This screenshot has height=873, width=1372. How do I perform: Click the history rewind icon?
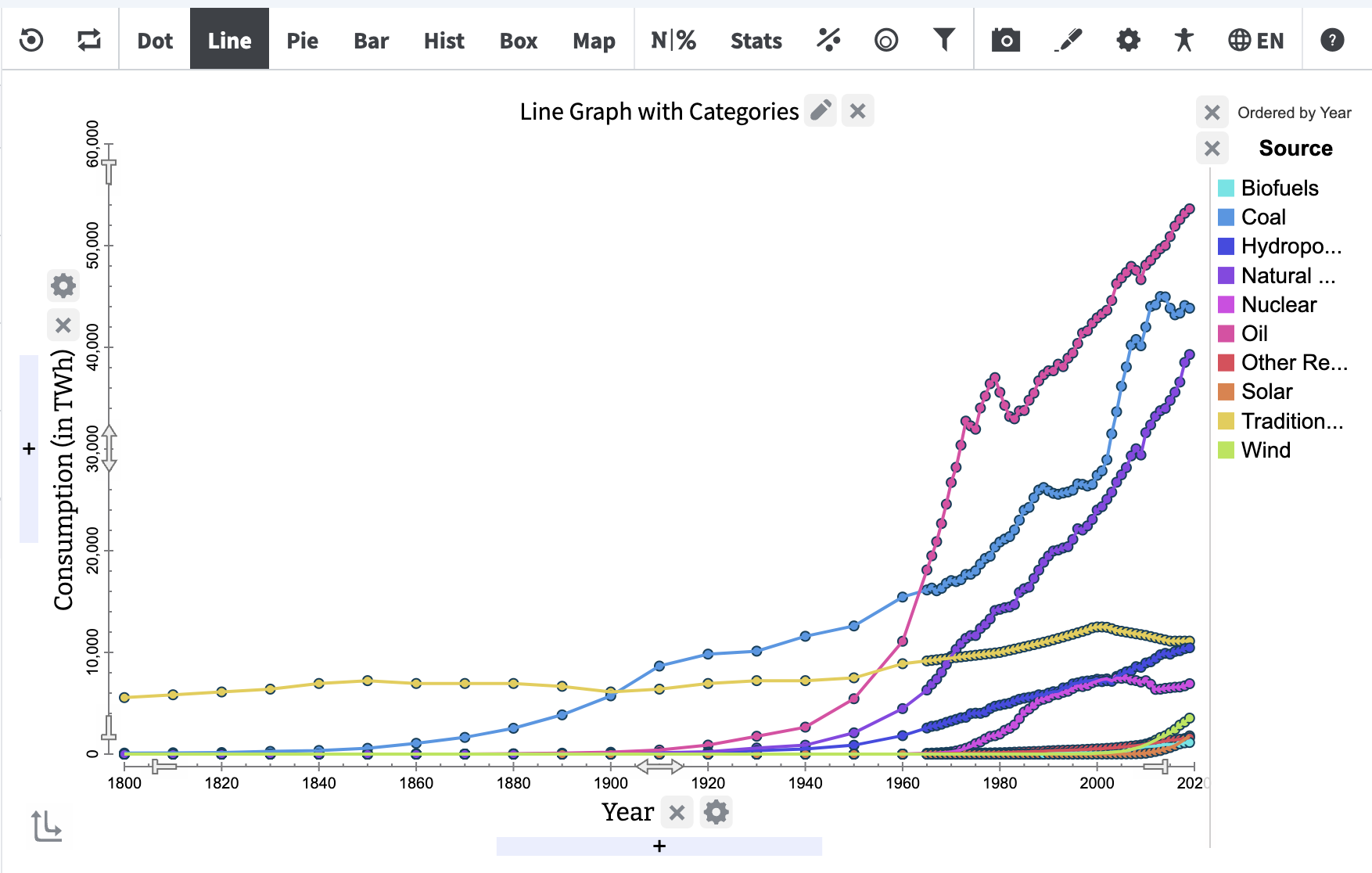pos(30,40)
